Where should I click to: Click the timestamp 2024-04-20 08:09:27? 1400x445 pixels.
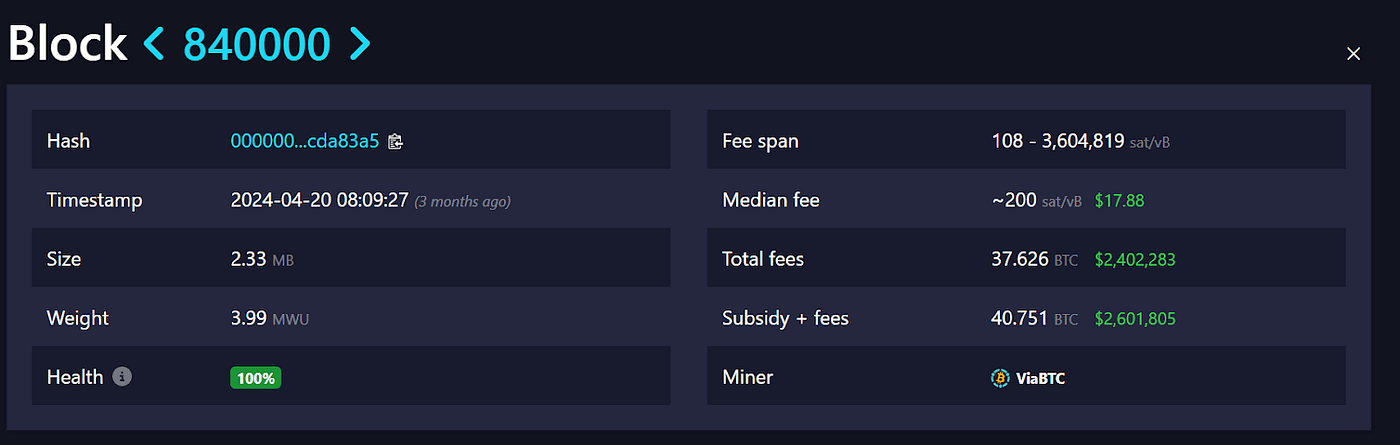coord(319,200)
